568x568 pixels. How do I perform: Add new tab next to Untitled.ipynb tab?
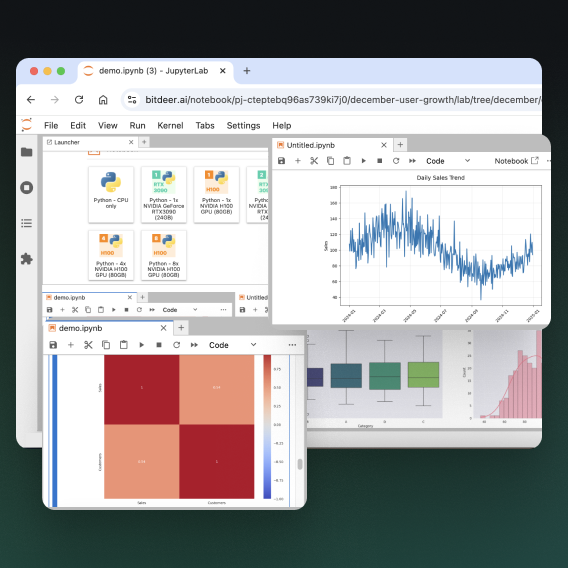click(400, 145)
